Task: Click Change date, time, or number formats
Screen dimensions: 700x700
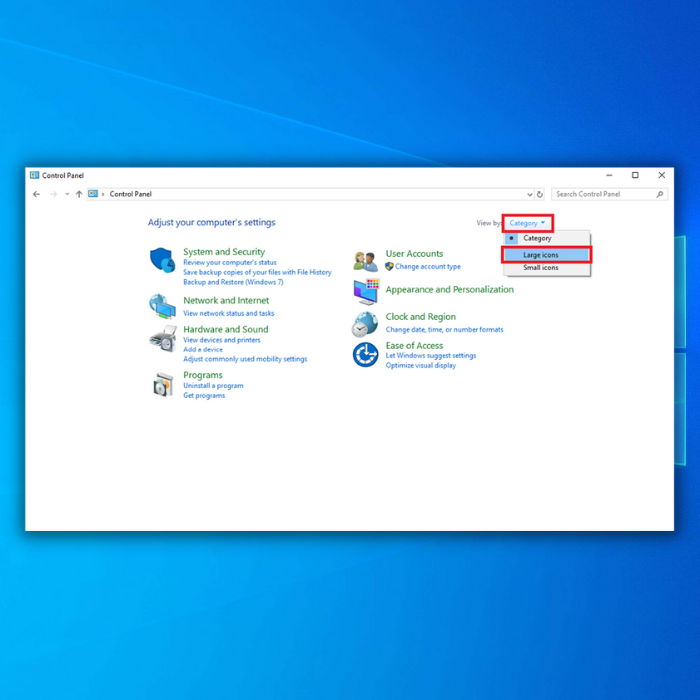Action: 444,329
